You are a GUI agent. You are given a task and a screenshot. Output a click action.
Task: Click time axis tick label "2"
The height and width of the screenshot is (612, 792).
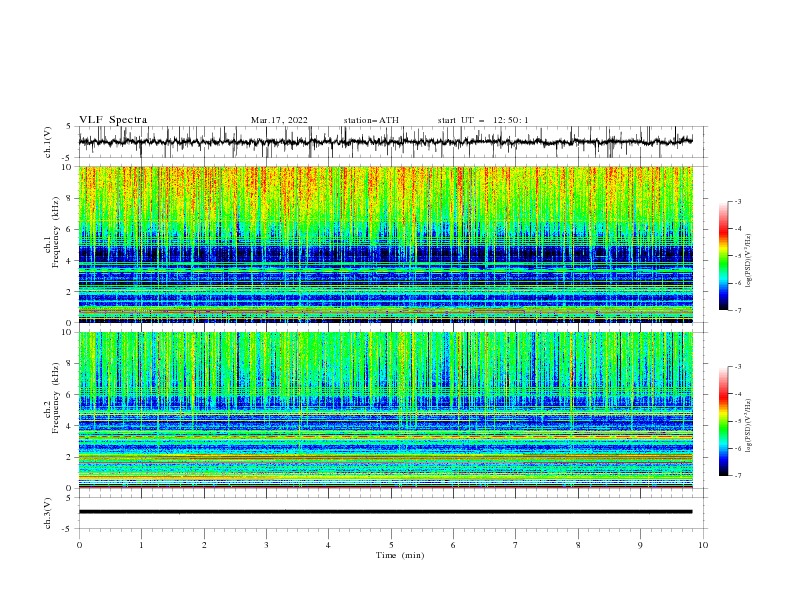pyautogui.click(x=204, y=545)
